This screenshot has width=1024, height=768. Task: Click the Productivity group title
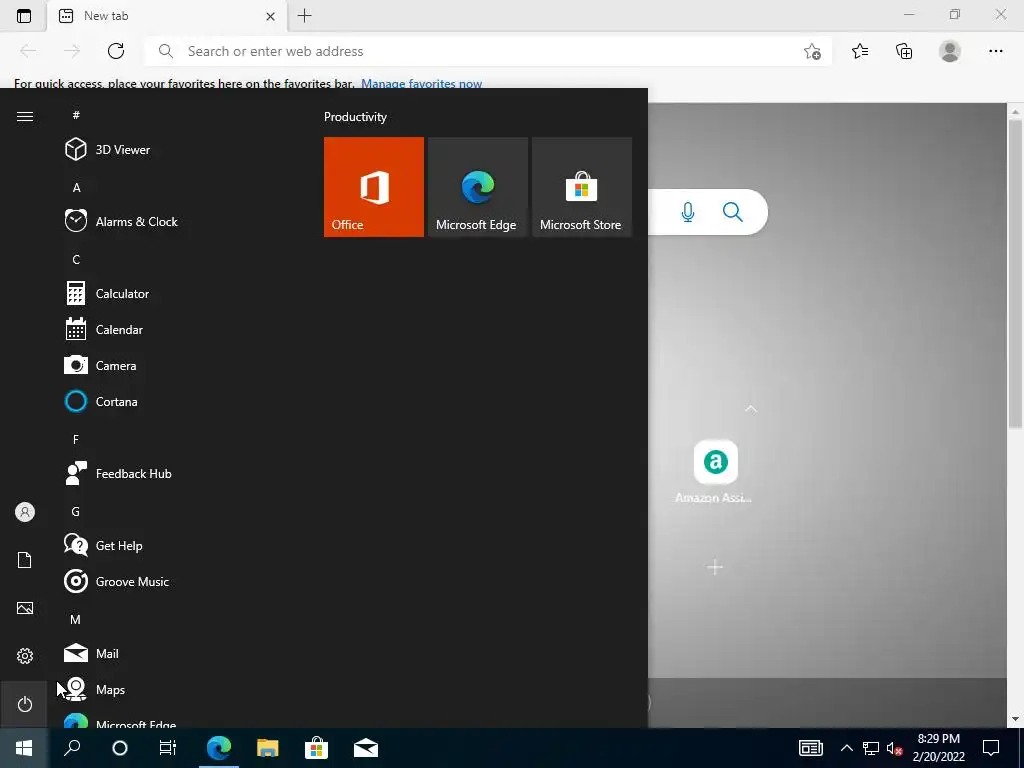click(x=355, y=117)
